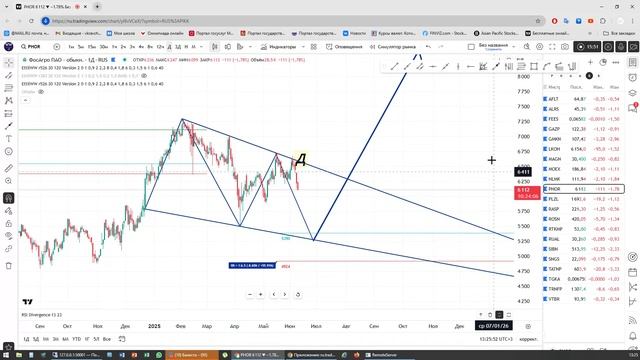Select the zoom-in tool
The height and width of the screenshot is (360, 640).
click(9, 181)
